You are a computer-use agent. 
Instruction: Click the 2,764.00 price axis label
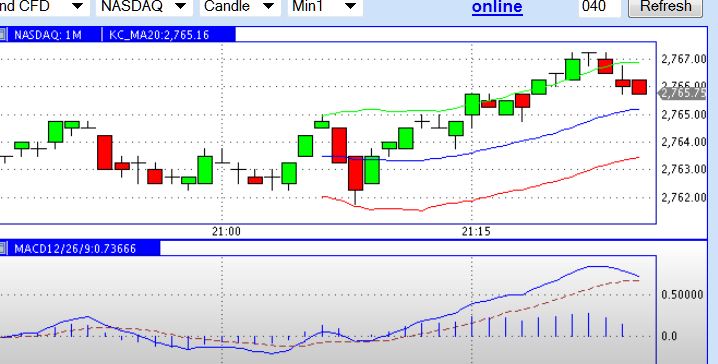684,141
